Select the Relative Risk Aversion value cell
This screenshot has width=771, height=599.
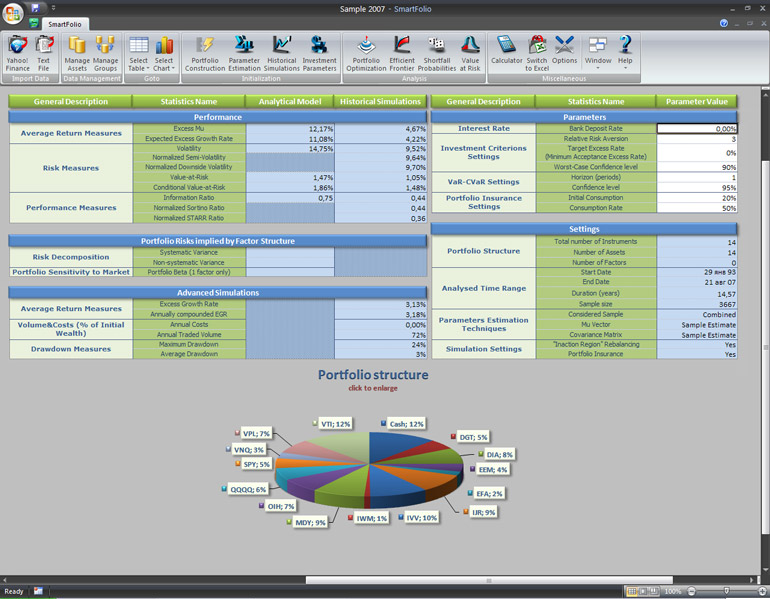click(697, 139)
